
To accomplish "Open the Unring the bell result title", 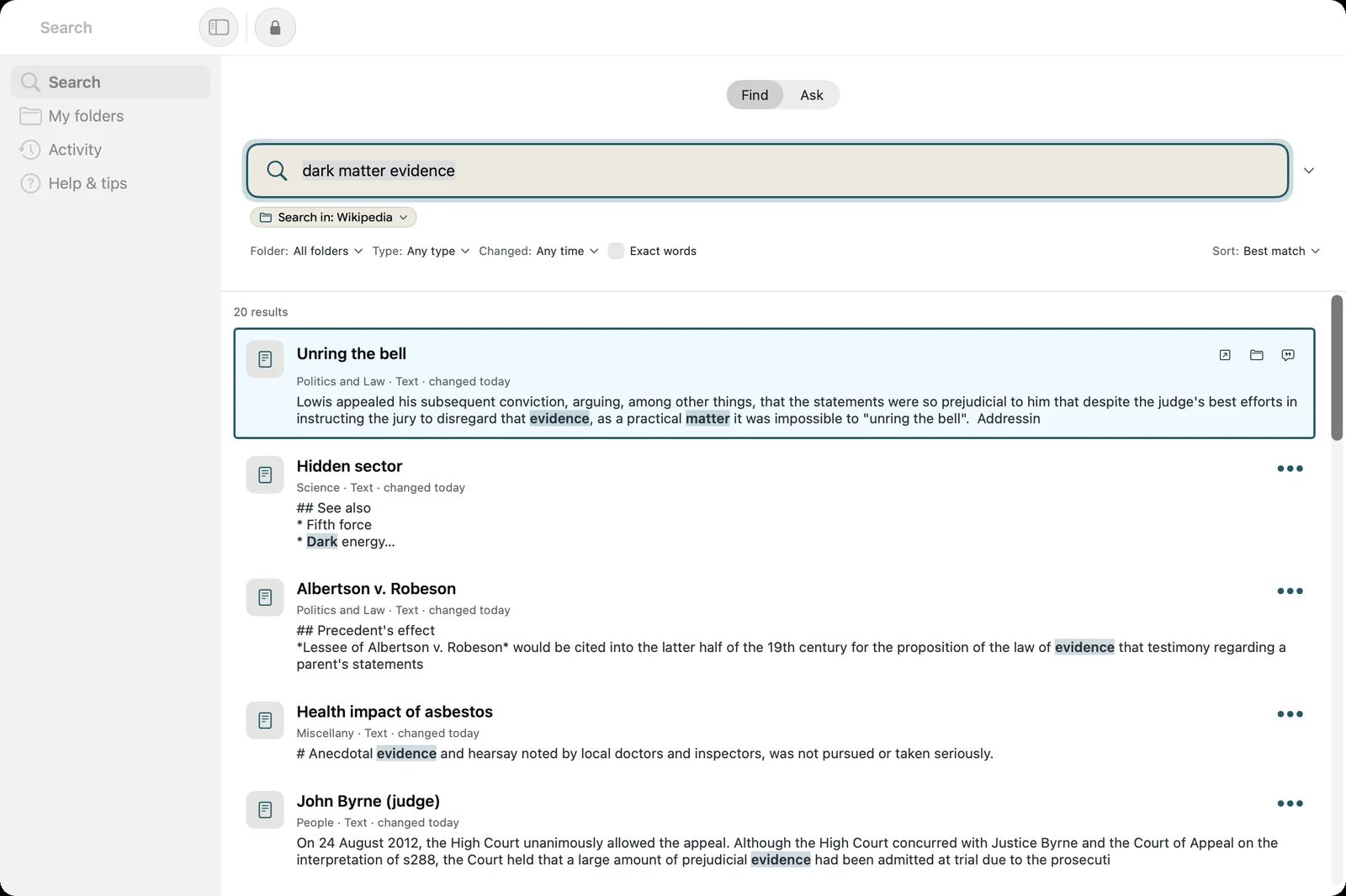I will [352, 354].
